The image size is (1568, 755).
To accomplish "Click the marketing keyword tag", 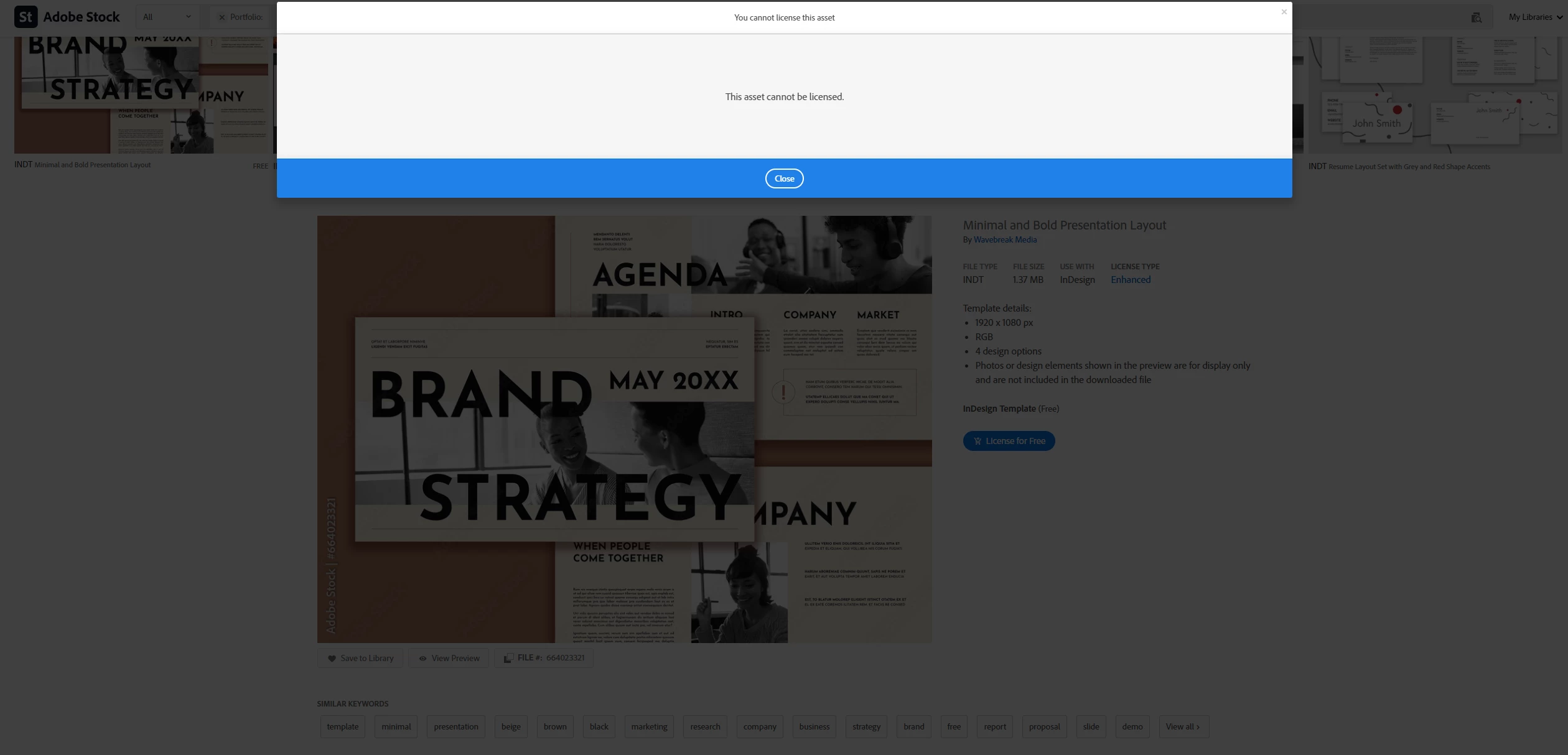I will pyautogui.click(x=649, y=726).
